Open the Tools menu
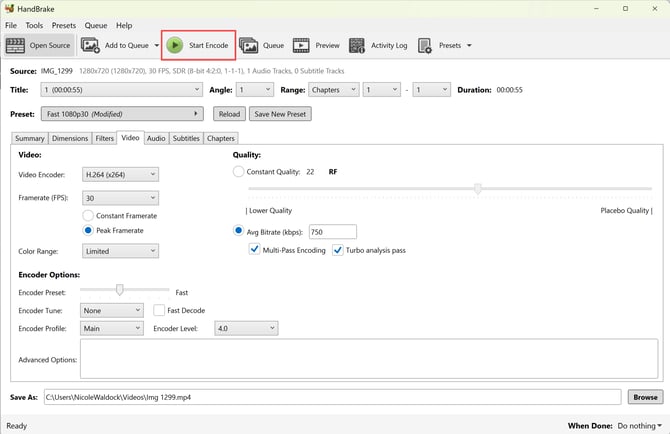Image resolution: width=670 pixels, height=434 pixels. (34, 25)
